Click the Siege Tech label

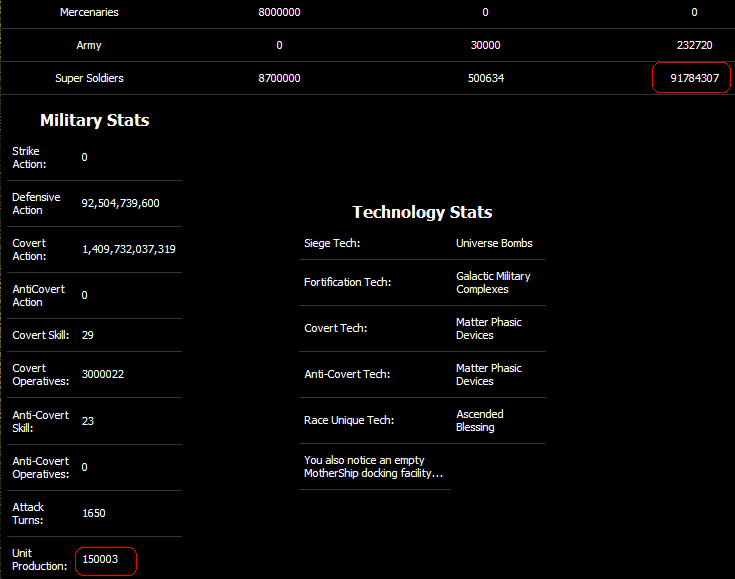[x=332, y=243]
